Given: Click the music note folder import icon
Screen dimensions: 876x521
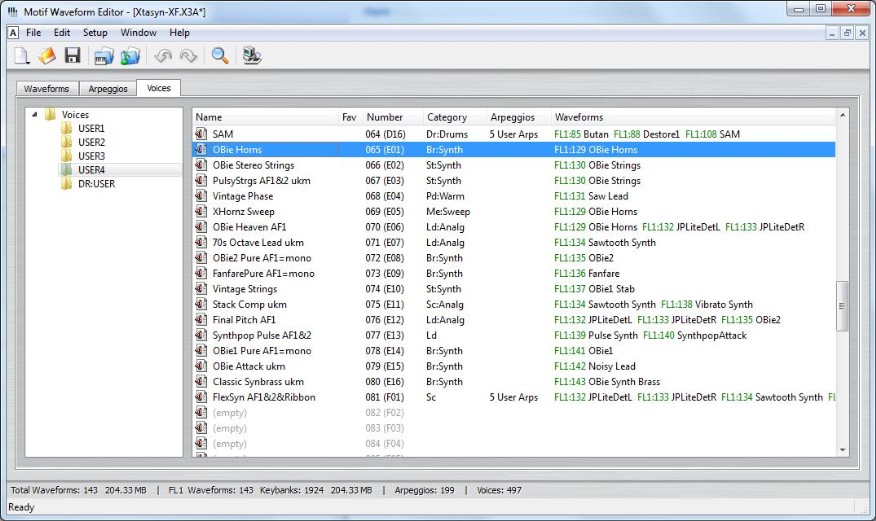Looking at the screenshot, I should pos(130,56).
